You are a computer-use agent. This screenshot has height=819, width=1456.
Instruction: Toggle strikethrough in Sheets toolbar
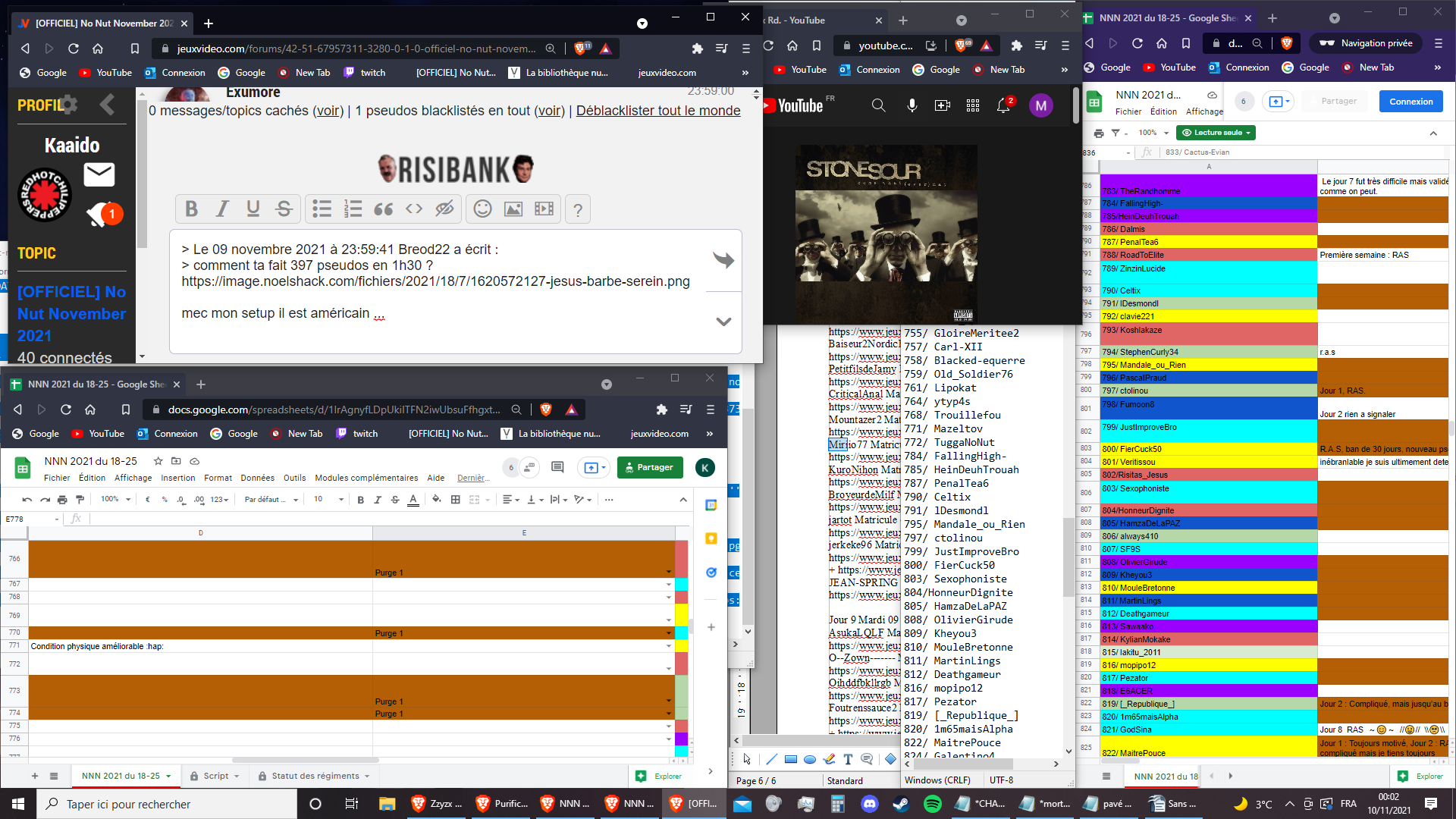[x=394, y=499]
